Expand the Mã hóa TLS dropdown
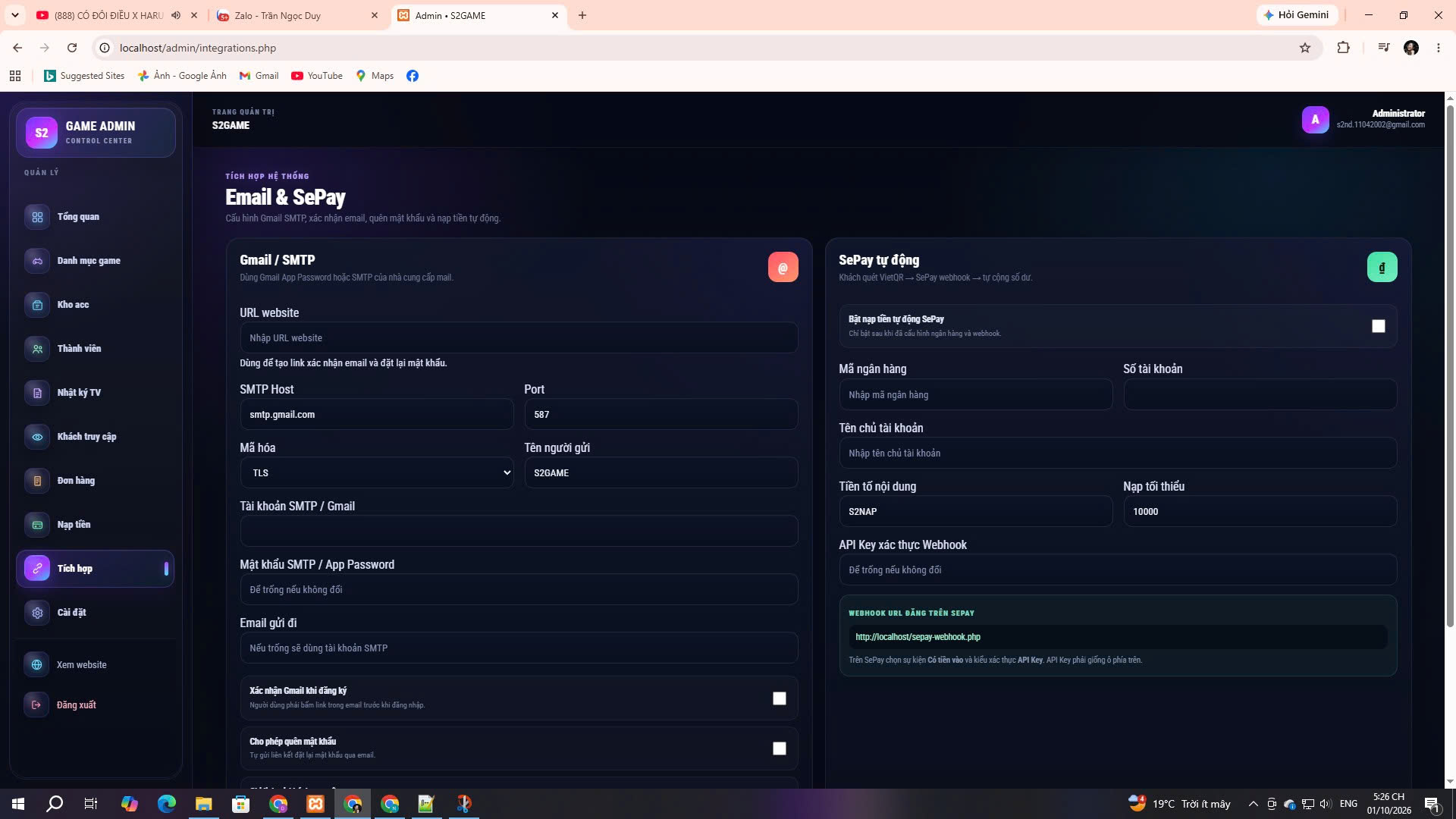 (x=377, y=472)
